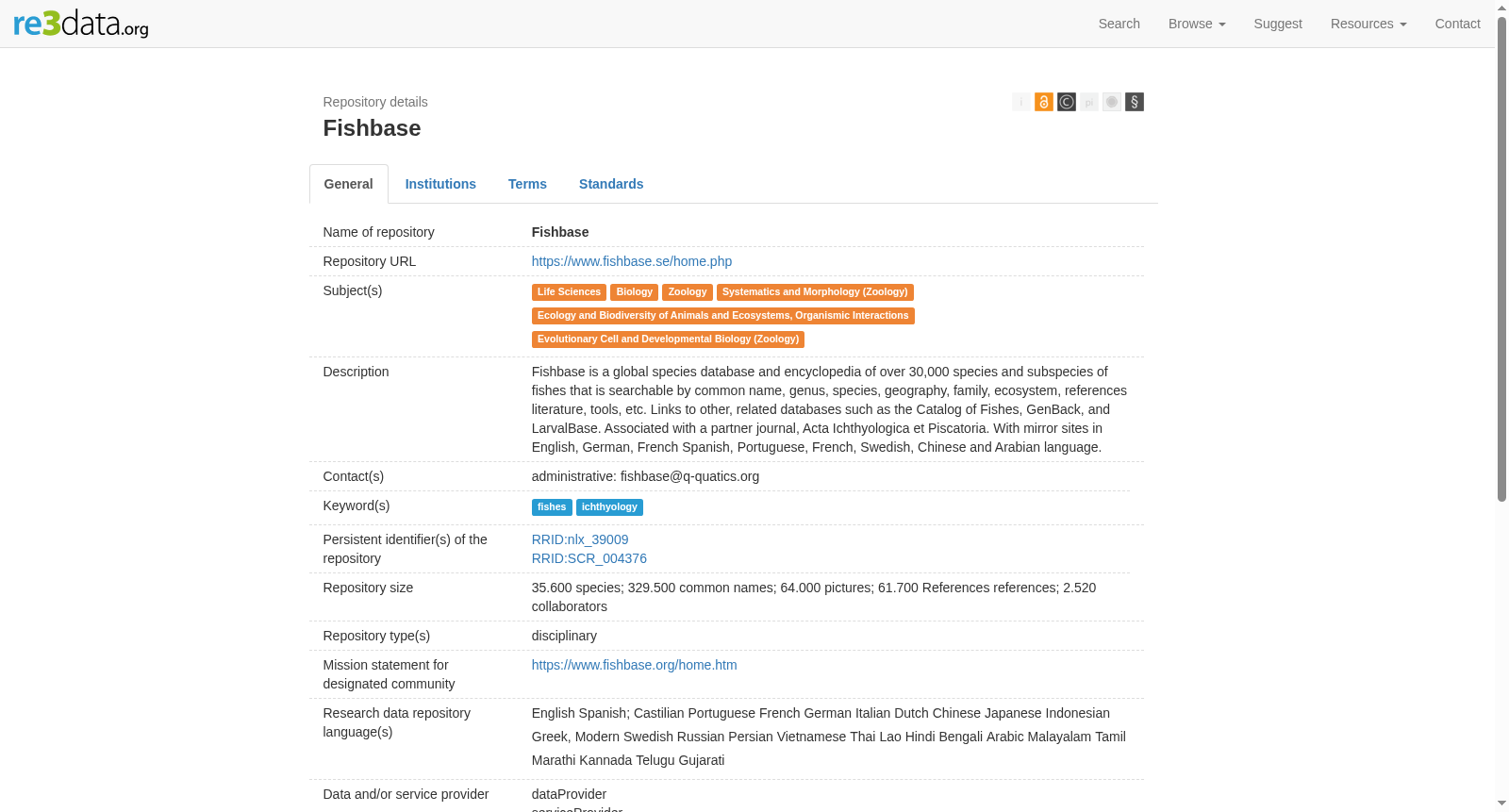Open the Contact page in navbar
The height and width of the screenshot is (812, 1509).
click(x=1457, y=24)
